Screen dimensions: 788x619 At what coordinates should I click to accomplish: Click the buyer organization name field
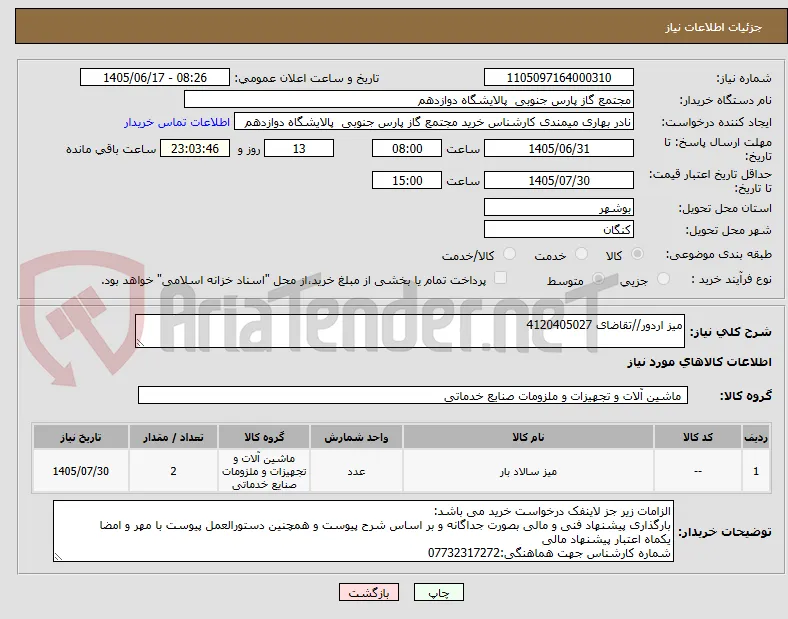pos(409,99)
